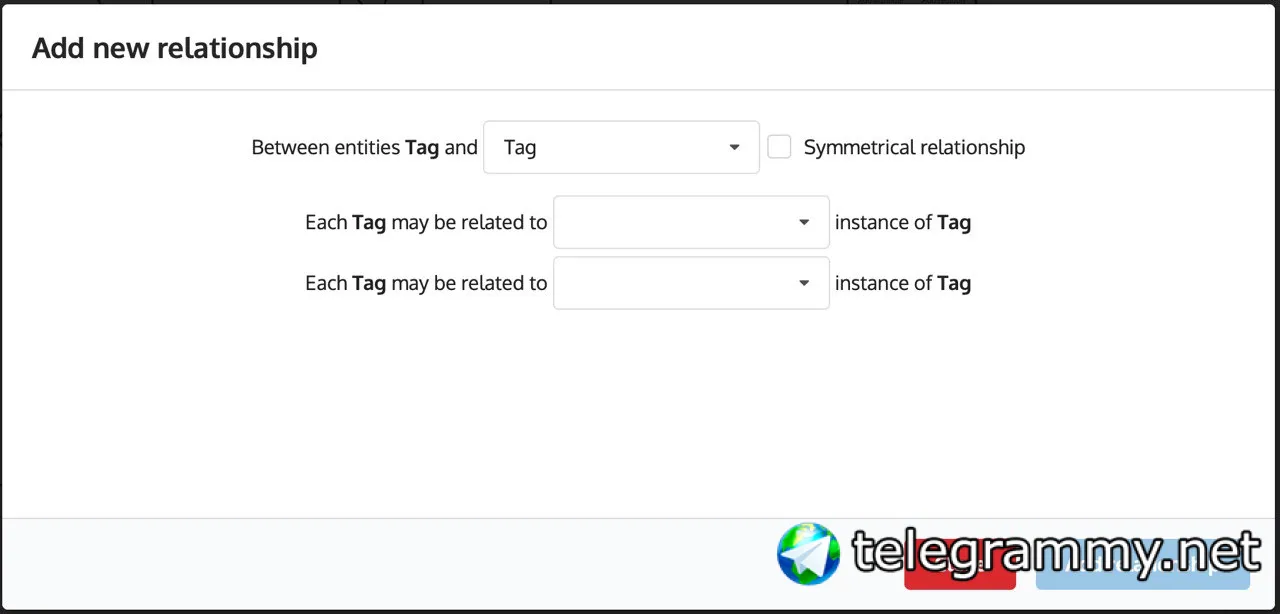The image size is (1280, 614).
Task: Click the caret arrow of the second cardinality dropdown
Action: [804, 283]
